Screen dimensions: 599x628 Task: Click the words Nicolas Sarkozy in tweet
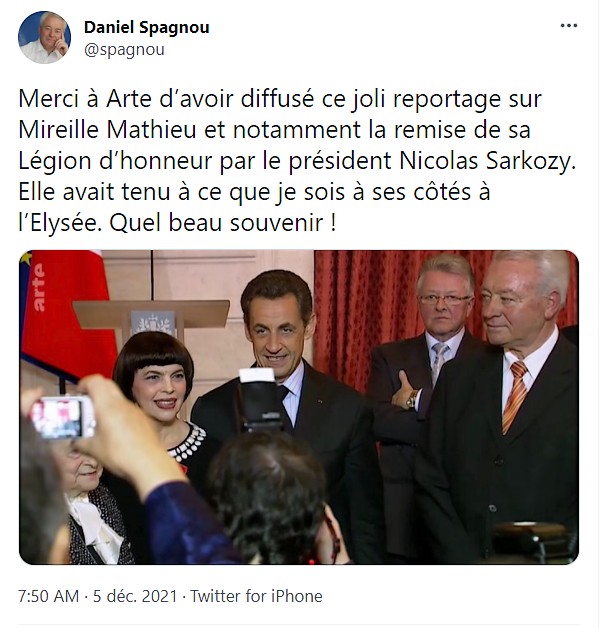[x=487, y=161]
